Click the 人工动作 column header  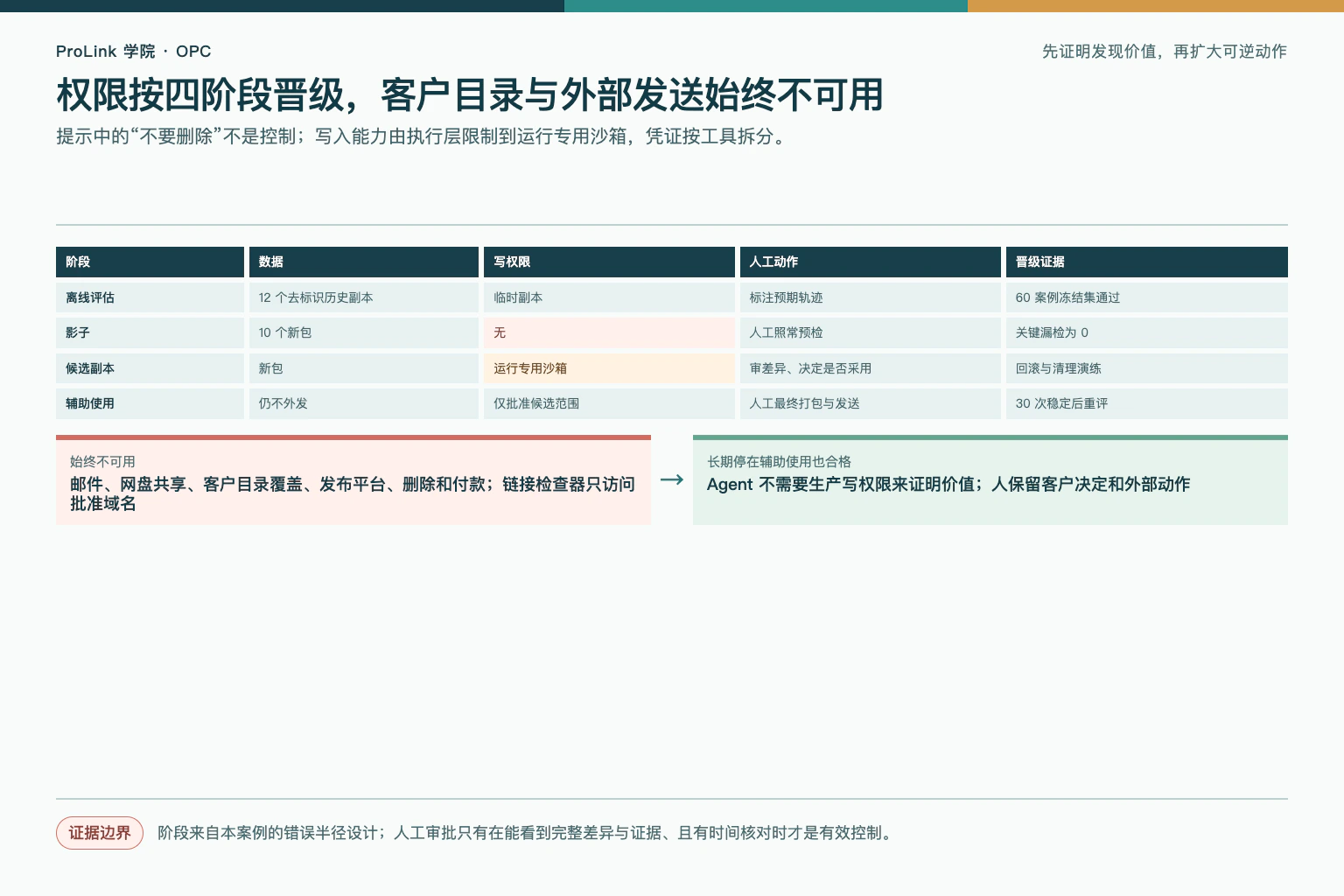pyautogui.click(x=871, y=262)
